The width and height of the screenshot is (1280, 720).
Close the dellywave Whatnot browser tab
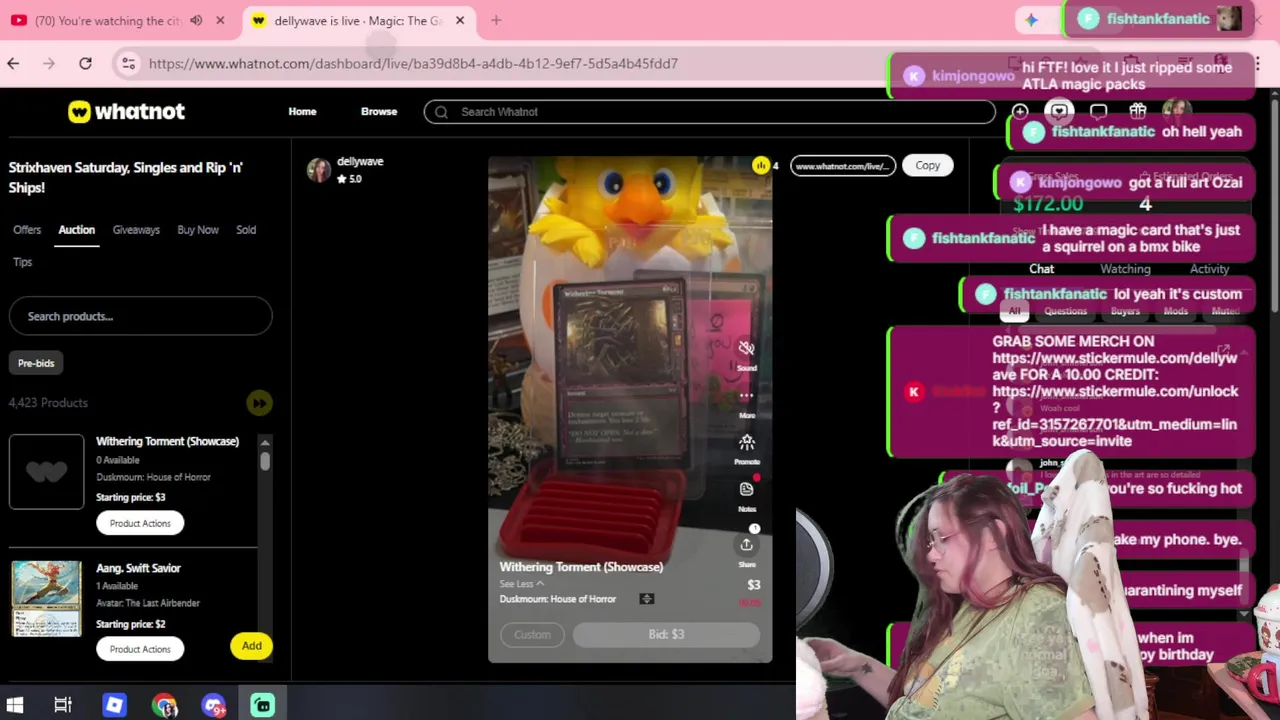pos(460,20)
